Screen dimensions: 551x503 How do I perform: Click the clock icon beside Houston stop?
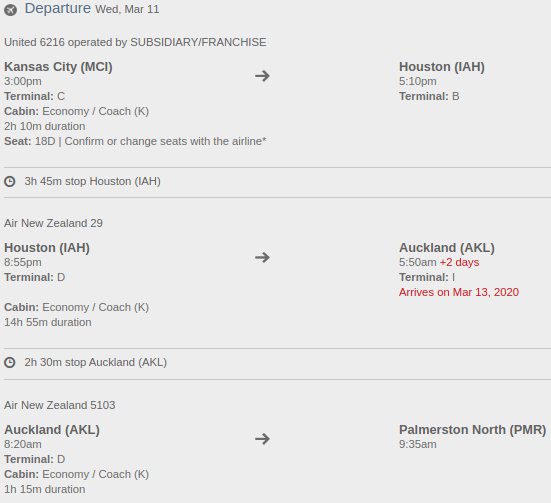(x=10, y=182)
